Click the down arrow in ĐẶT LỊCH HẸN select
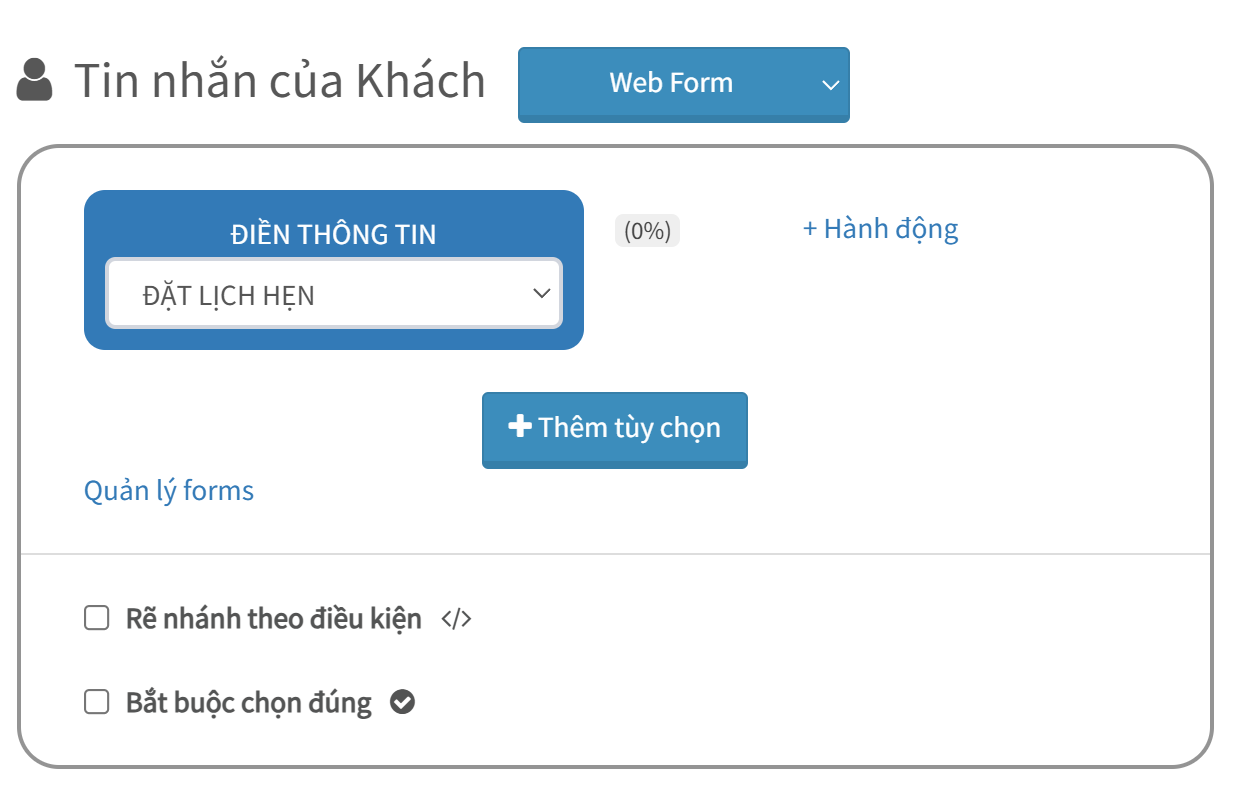The image size is (1234, 789). click(542, 294)
